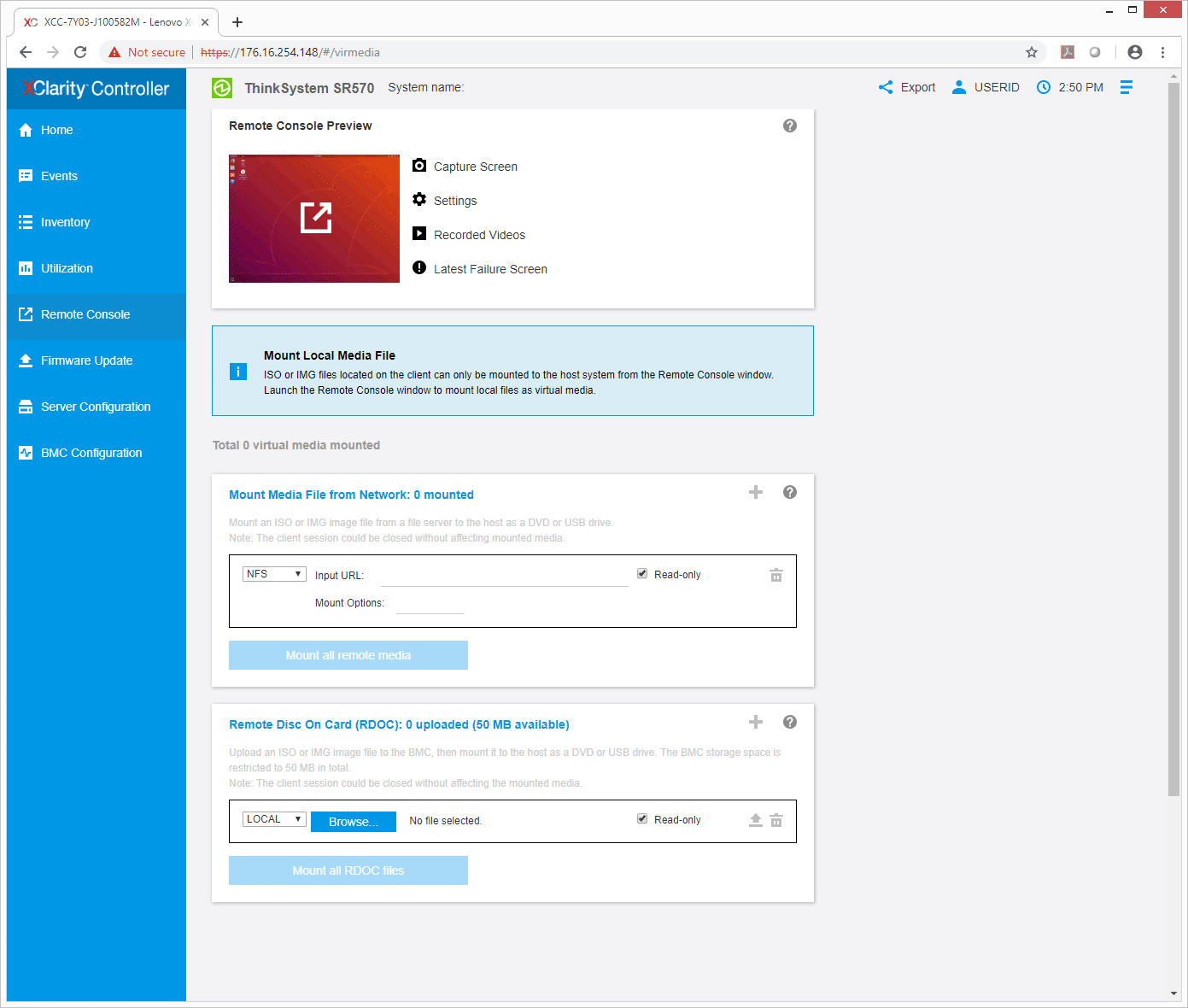Click the address bar URL
The width and height of the screenshot is (1188, 1008).
click(x=290, y=52)
